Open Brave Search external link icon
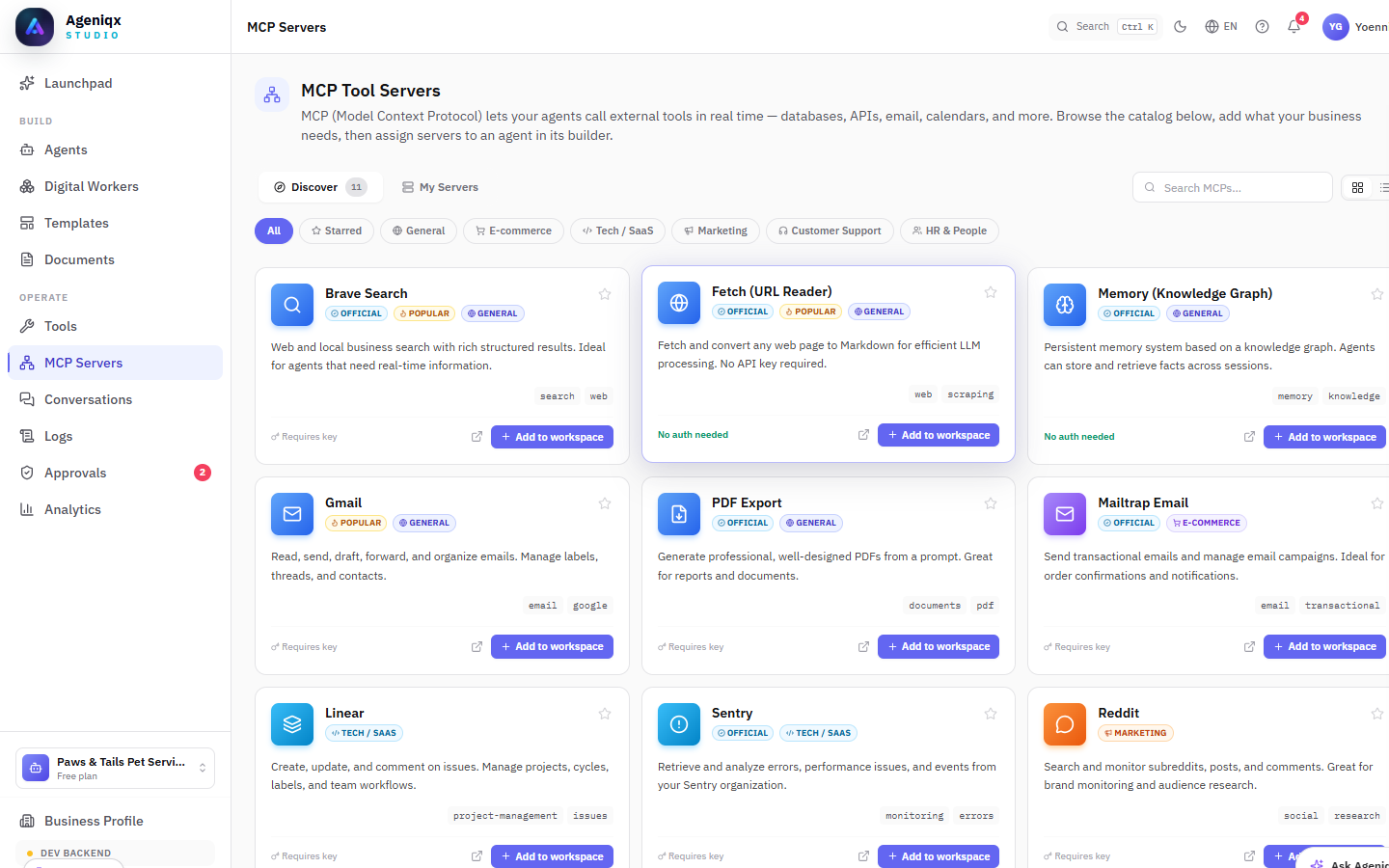The width and height of the screenshot is (1389, 868). 477,437
